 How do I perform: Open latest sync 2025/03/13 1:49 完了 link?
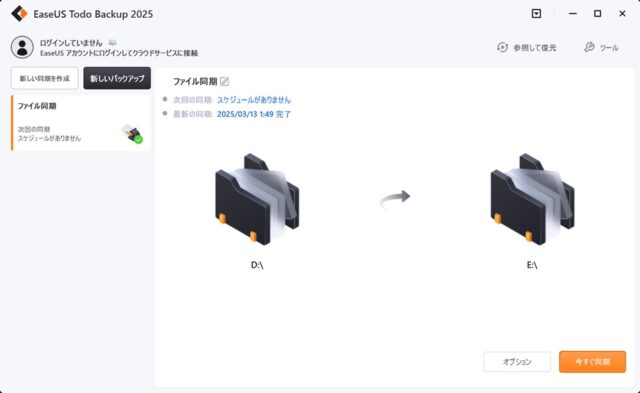(254, 114)
